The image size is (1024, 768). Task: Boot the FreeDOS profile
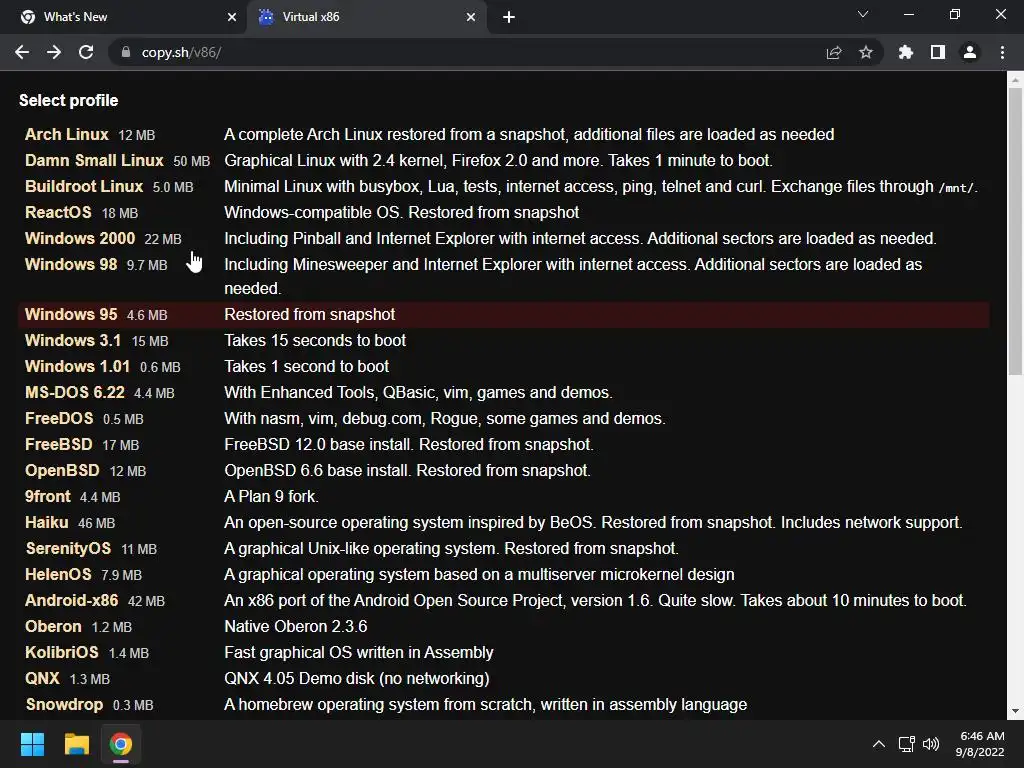click(59, 419)
